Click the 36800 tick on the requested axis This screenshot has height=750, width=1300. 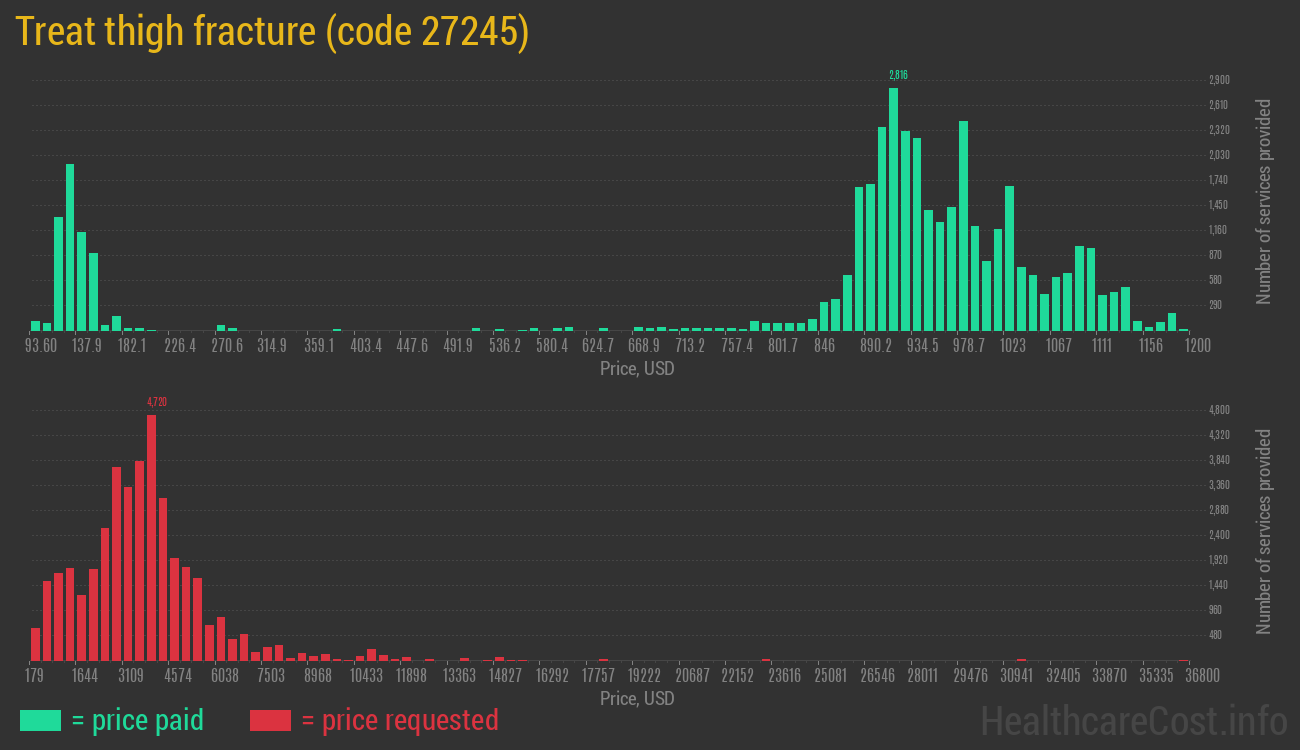coord(1201,676)
